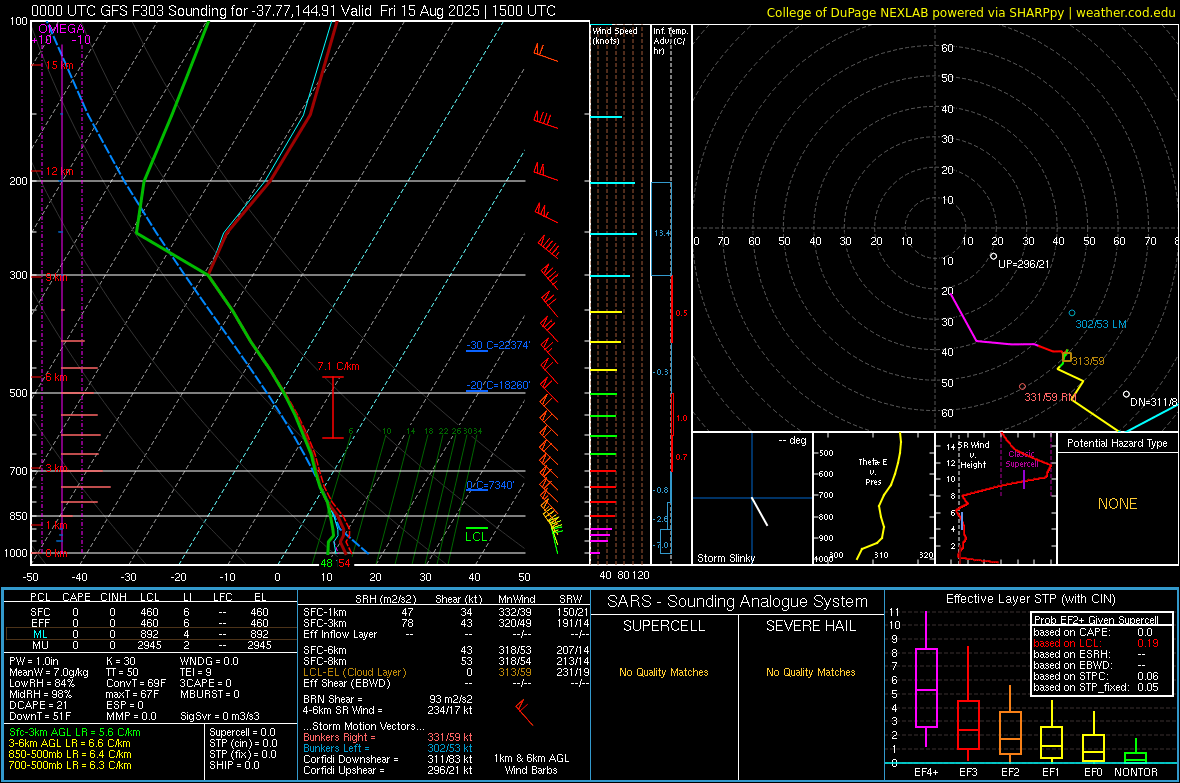This screenshot has height=783, width=1180.
Task: Click the Bunkers right-mover circle marker on hodograph
Action: [x=1022, y=387]
